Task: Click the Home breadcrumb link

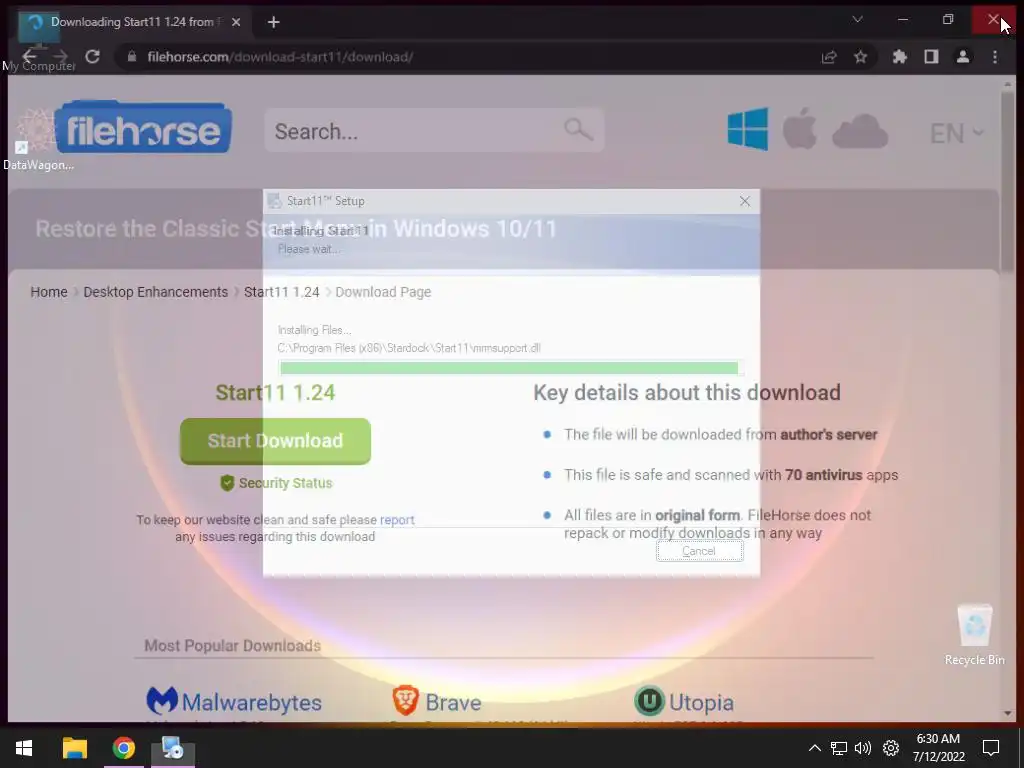Action: tap(49, 292)
